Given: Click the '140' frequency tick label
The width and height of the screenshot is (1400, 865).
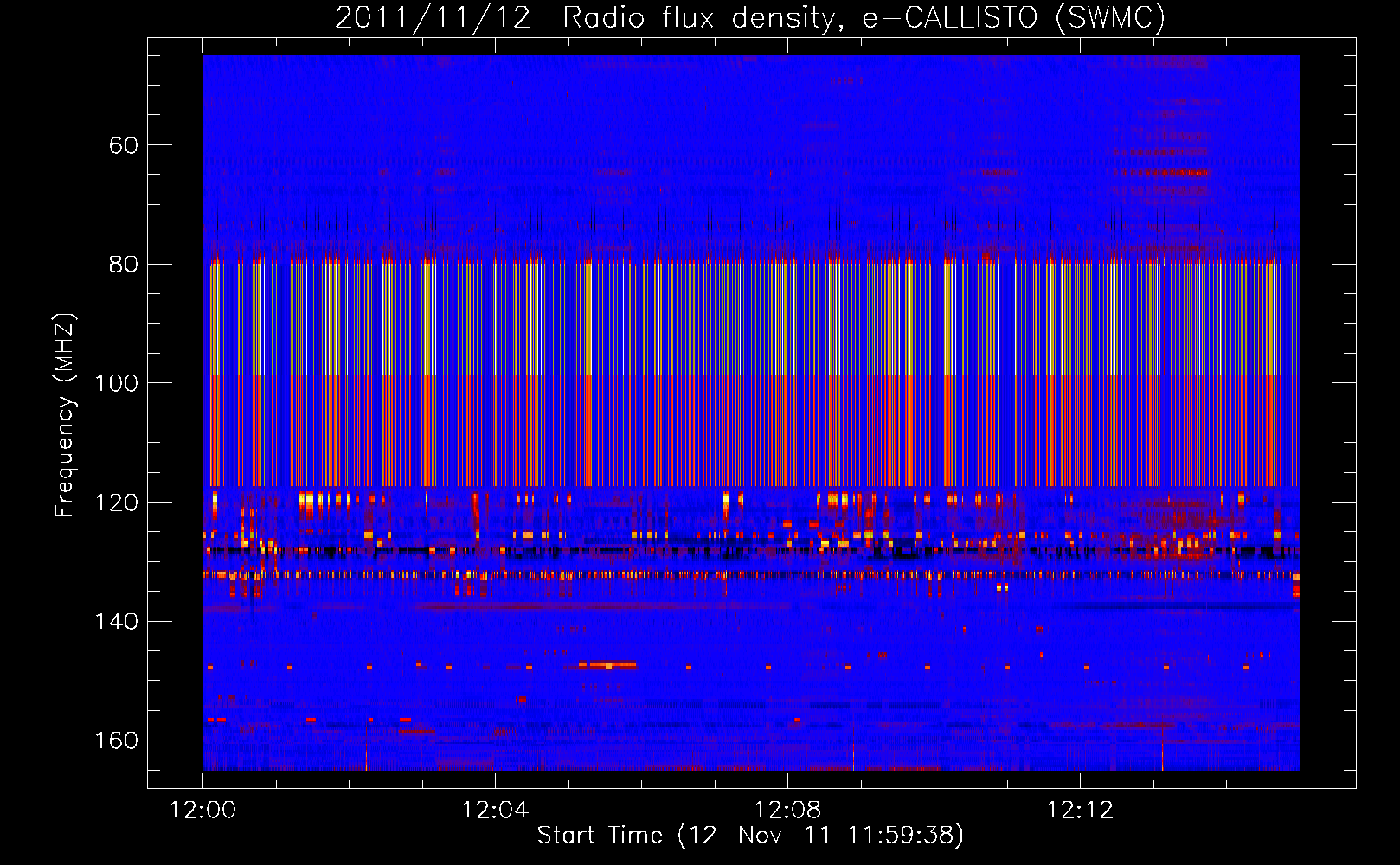Looking at the screenshot, I should pyautogui.click(x=116, y=622).
